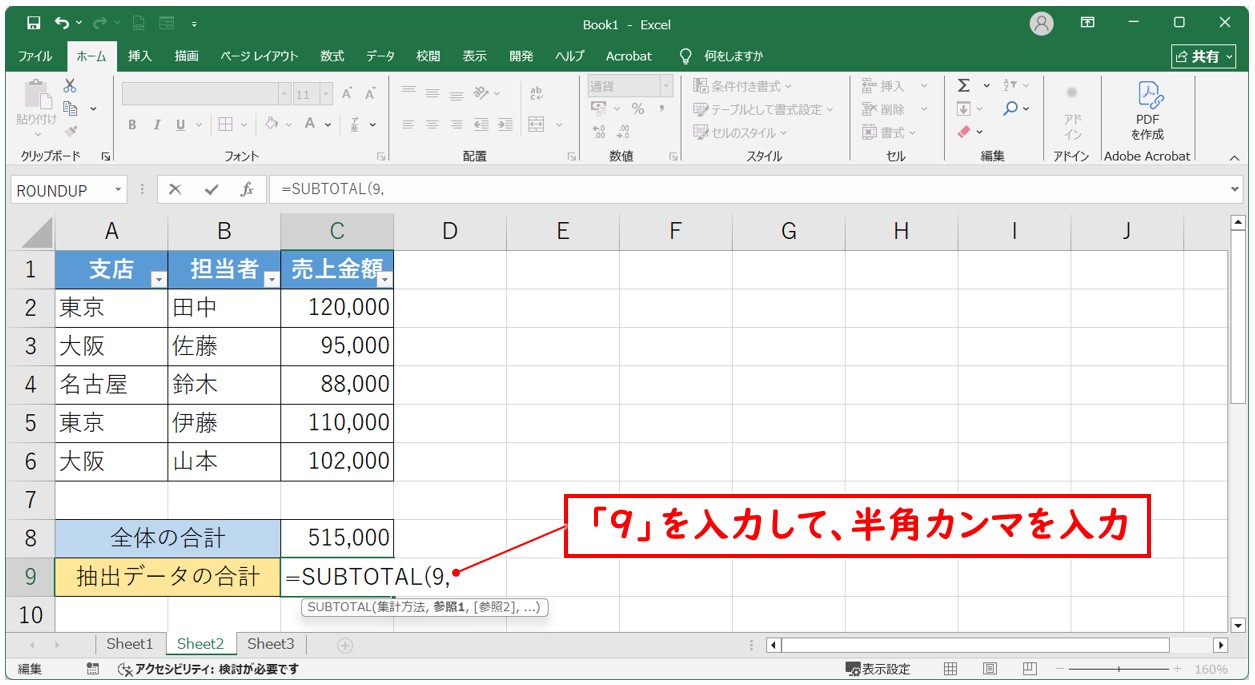This screenshot has width=1255, height=685.
Task: Switch to Normal view in the status bar
Action: [x=951, y=669]
